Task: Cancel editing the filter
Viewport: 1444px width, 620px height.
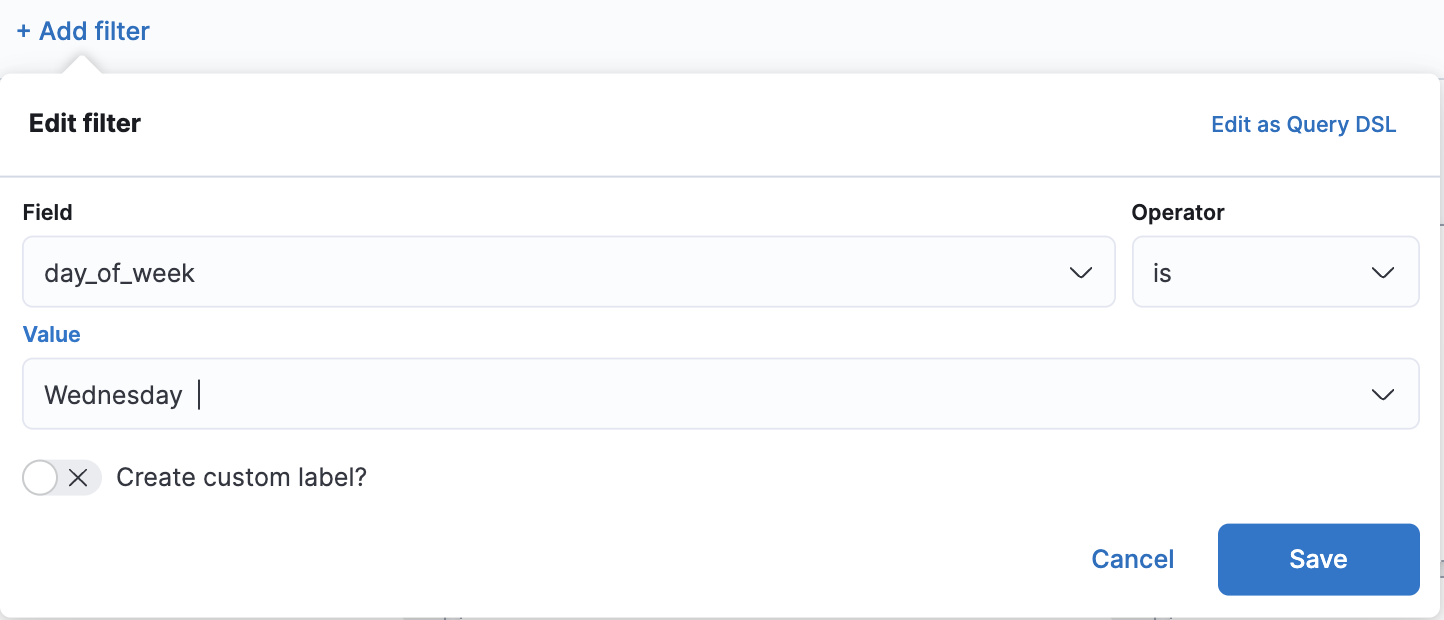Action: click(1132, 559)
